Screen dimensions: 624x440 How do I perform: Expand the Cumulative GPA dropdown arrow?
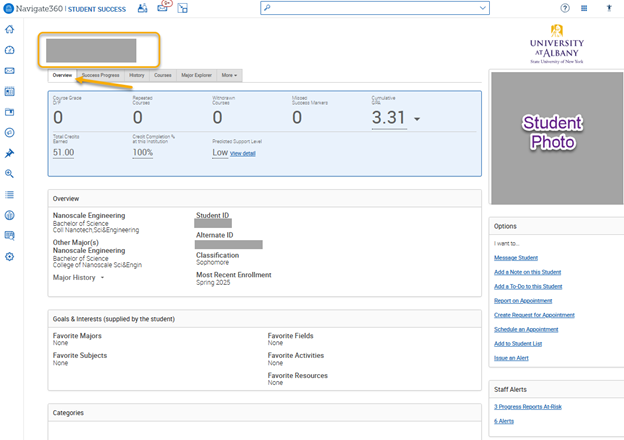pyautogui.click(x=417, y=120)
